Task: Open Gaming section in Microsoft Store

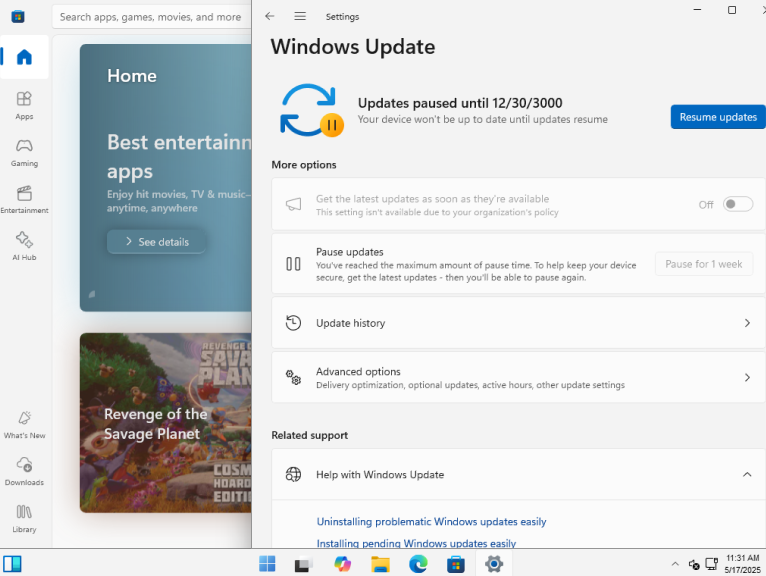Action: tap(24, 152)
